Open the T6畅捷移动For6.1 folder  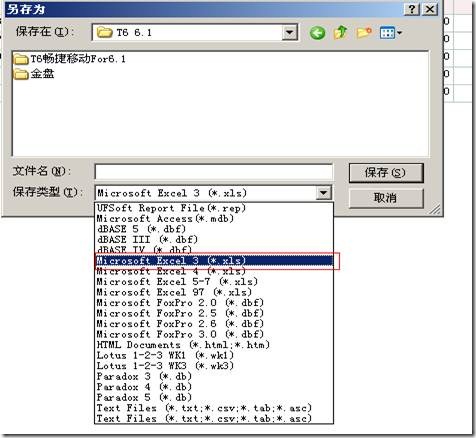coord(70,59)
